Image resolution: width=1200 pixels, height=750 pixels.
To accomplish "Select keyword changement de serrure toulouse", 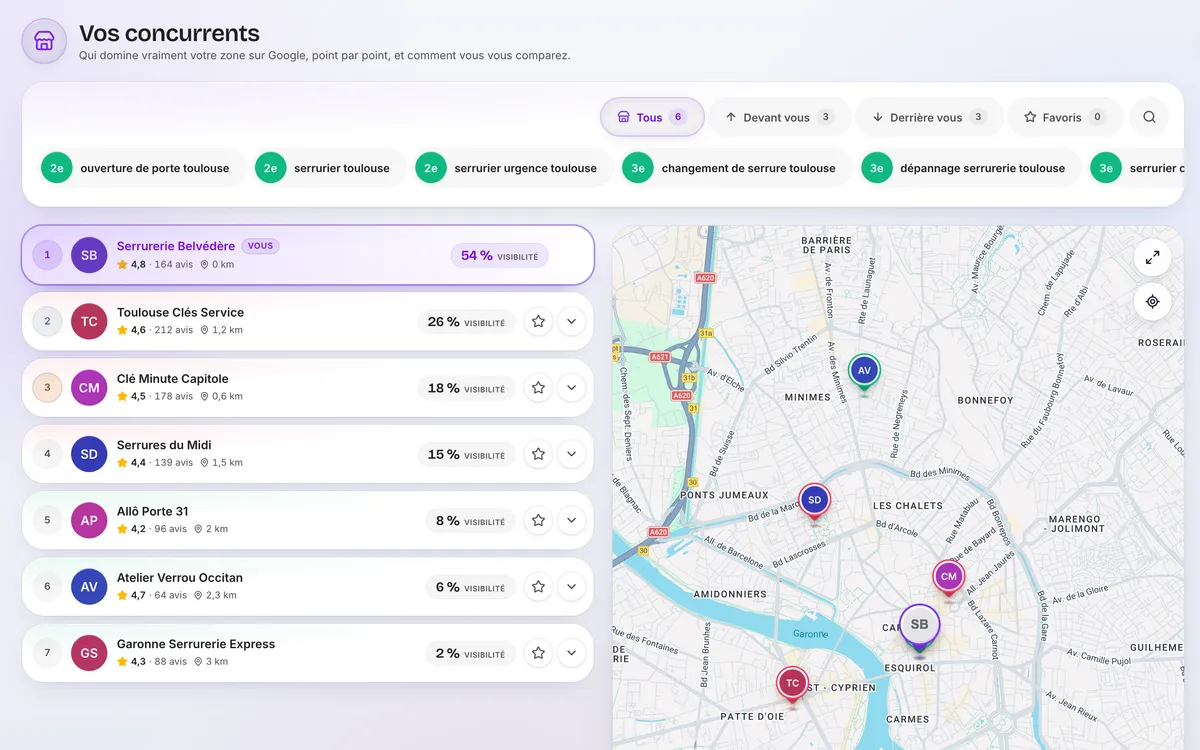I will coord(735,168).
